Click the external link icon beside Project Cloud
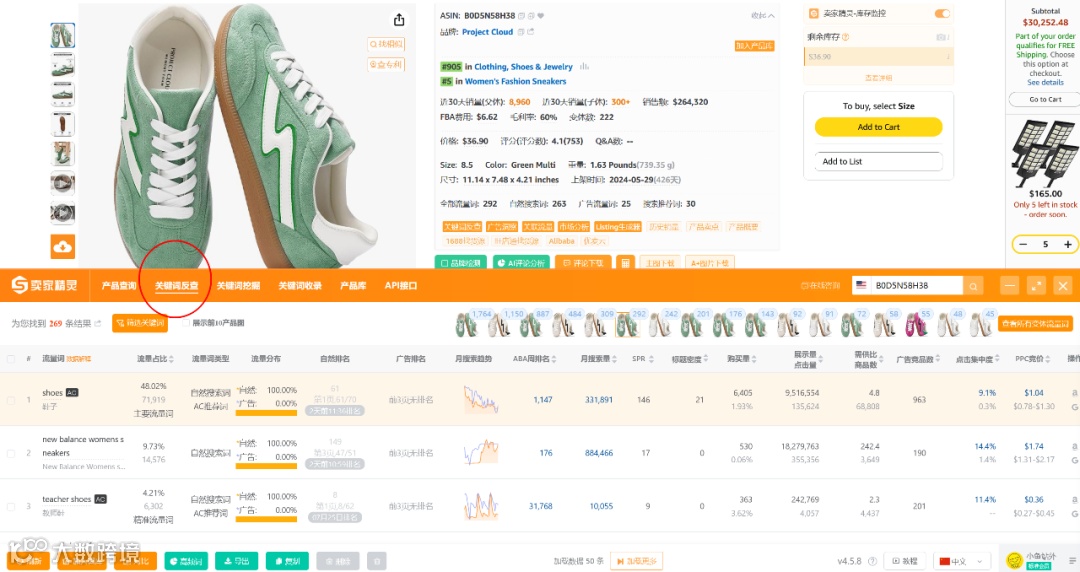 point(531,32)
